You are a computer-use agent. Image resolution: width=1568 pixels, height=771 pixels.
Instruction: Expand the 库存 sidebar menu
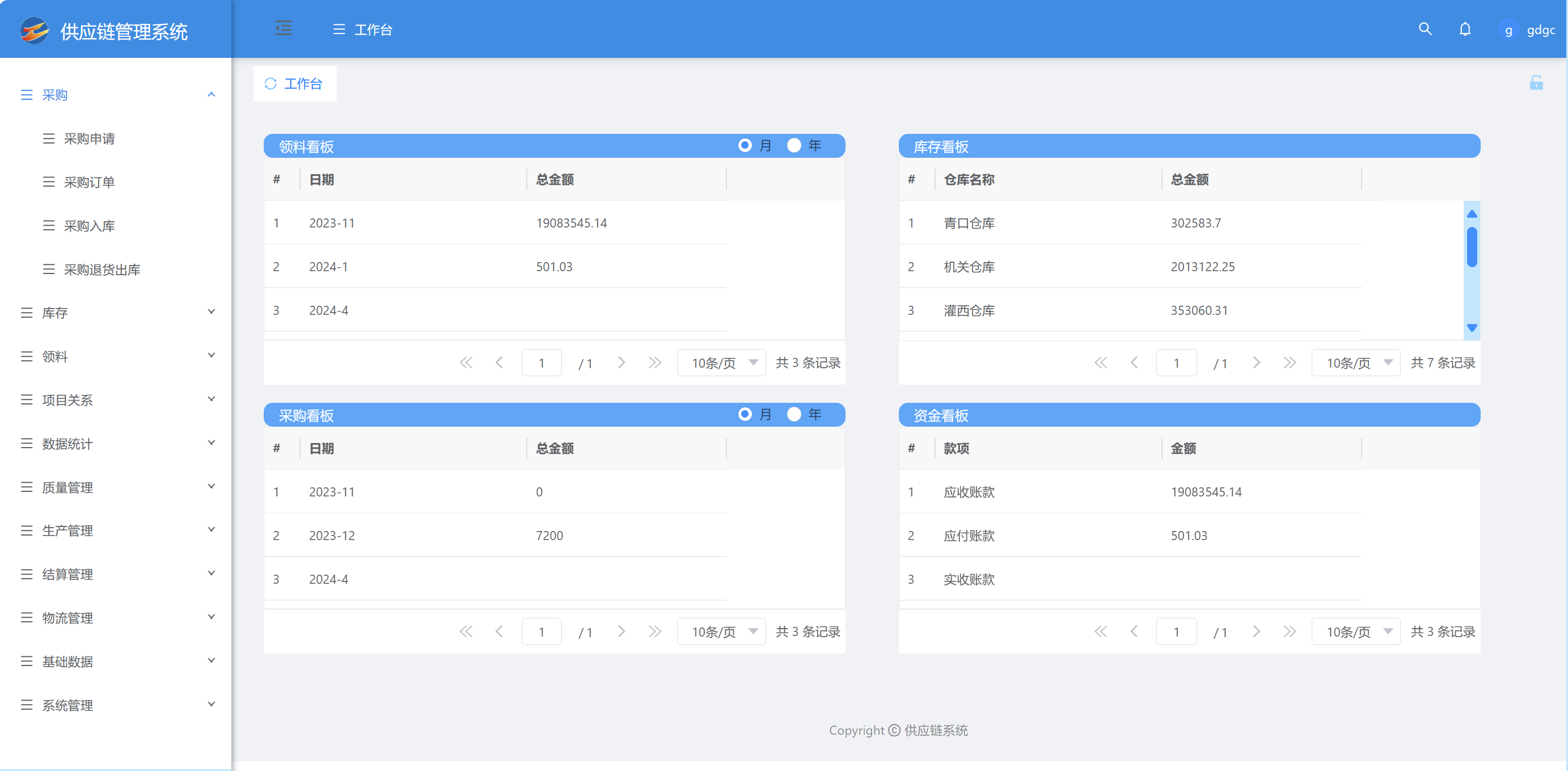[x=116, y=313]
